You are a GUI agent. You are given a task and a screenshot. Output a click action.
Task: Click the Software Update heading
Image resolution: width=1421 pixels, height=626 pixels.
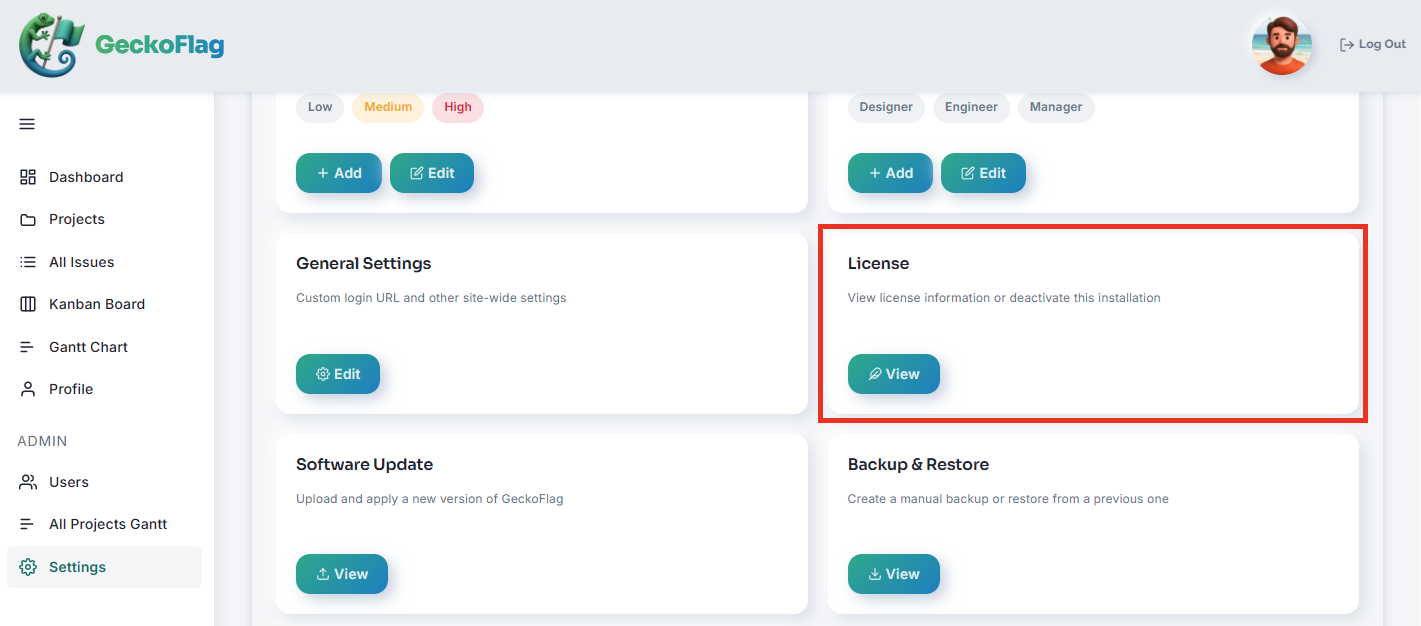365,465
